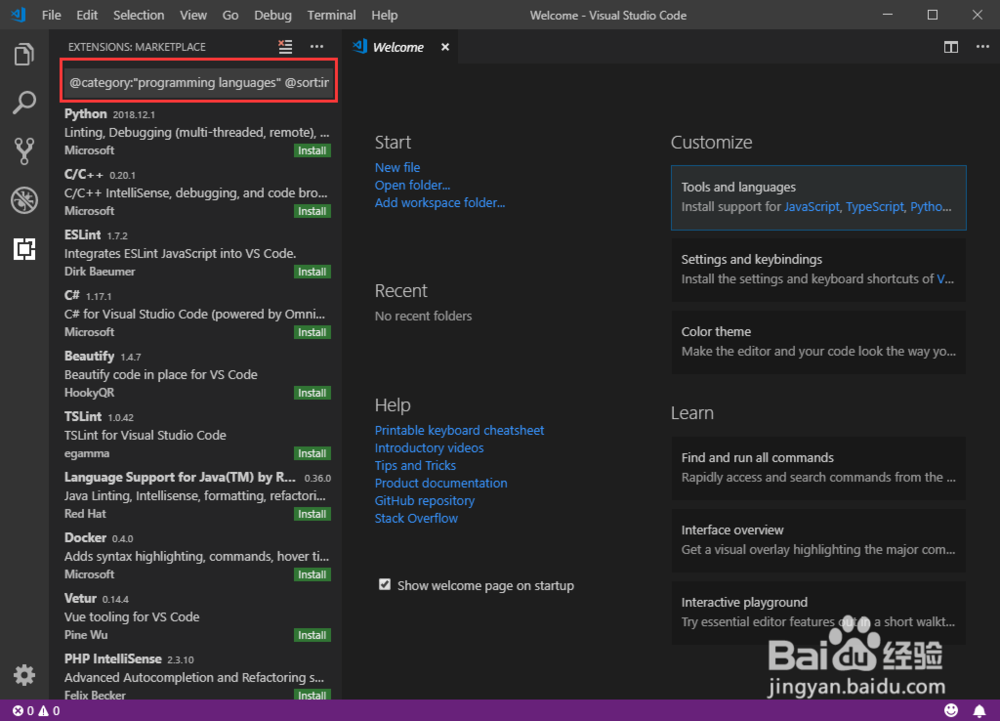Select the Vetur extension title

pyautogui.click(x=80, y=598)
